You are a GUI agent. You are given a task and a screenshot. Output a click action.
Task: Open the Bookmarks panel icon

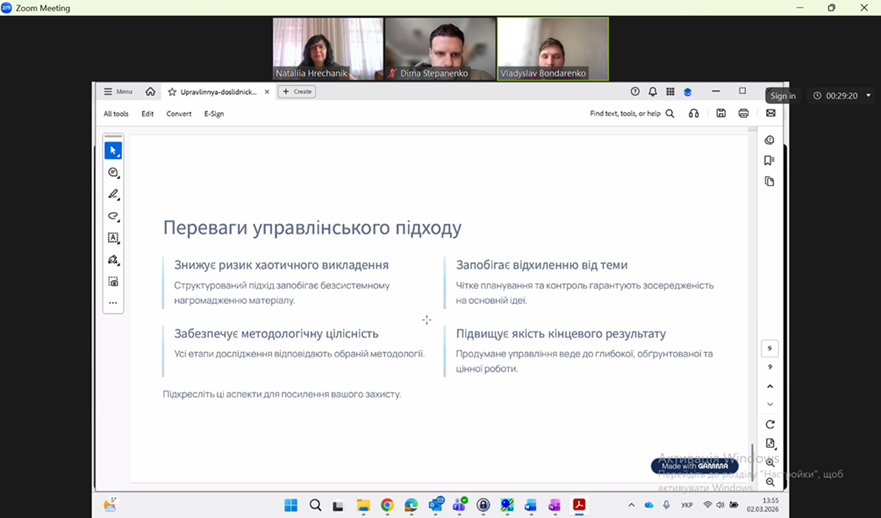click(x=769, y=161)
